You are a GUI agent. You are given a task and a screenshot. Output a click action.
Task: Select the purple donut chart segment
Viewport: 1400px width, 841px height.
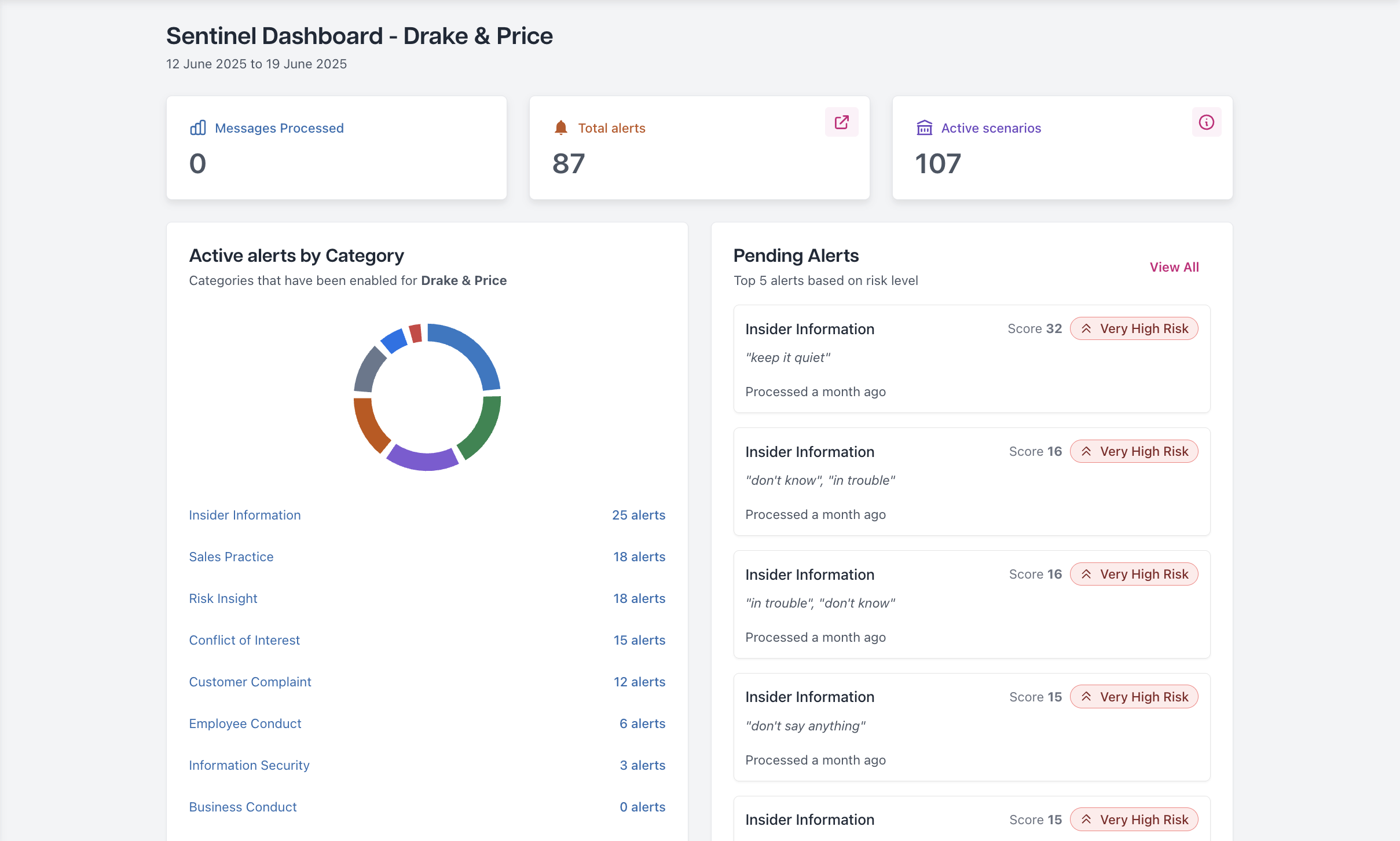click(422, 460)
